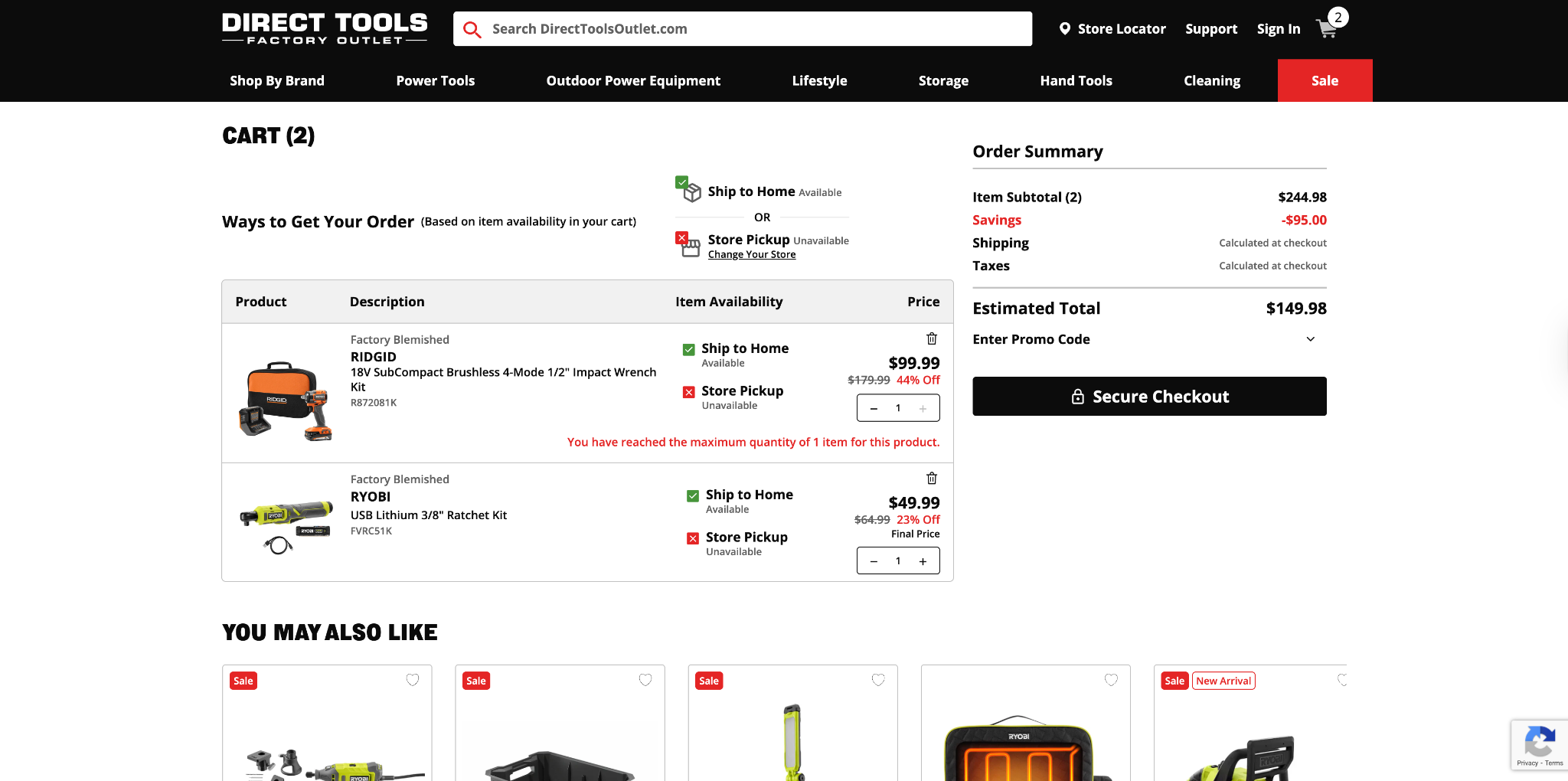Remove the RIDGID impact wrench via trash icon
Screen dimensions: 1568x781
932,338
